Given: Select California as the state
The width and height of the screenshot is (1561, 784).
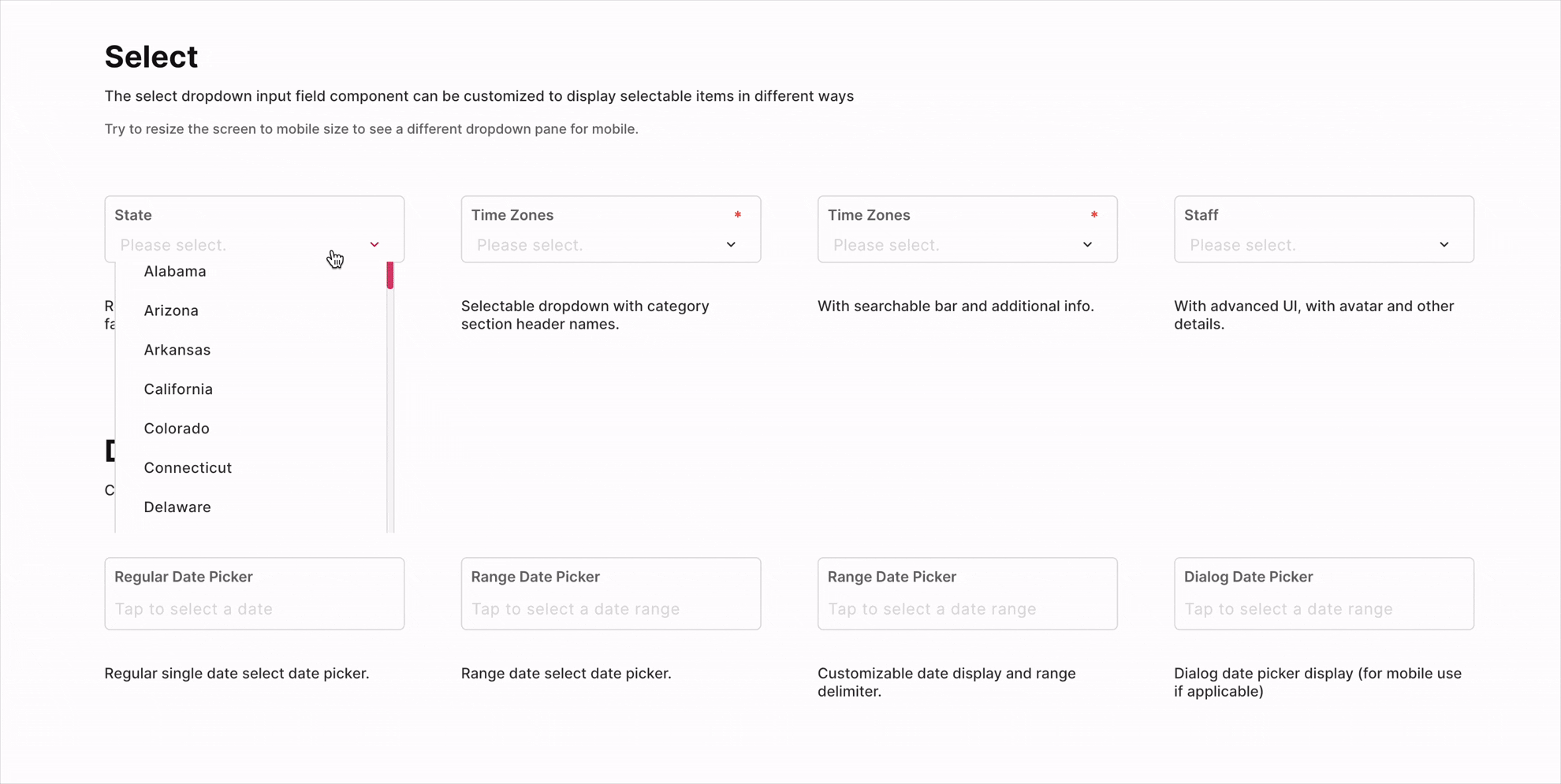Looking at the screenshot, I should 177,388.
